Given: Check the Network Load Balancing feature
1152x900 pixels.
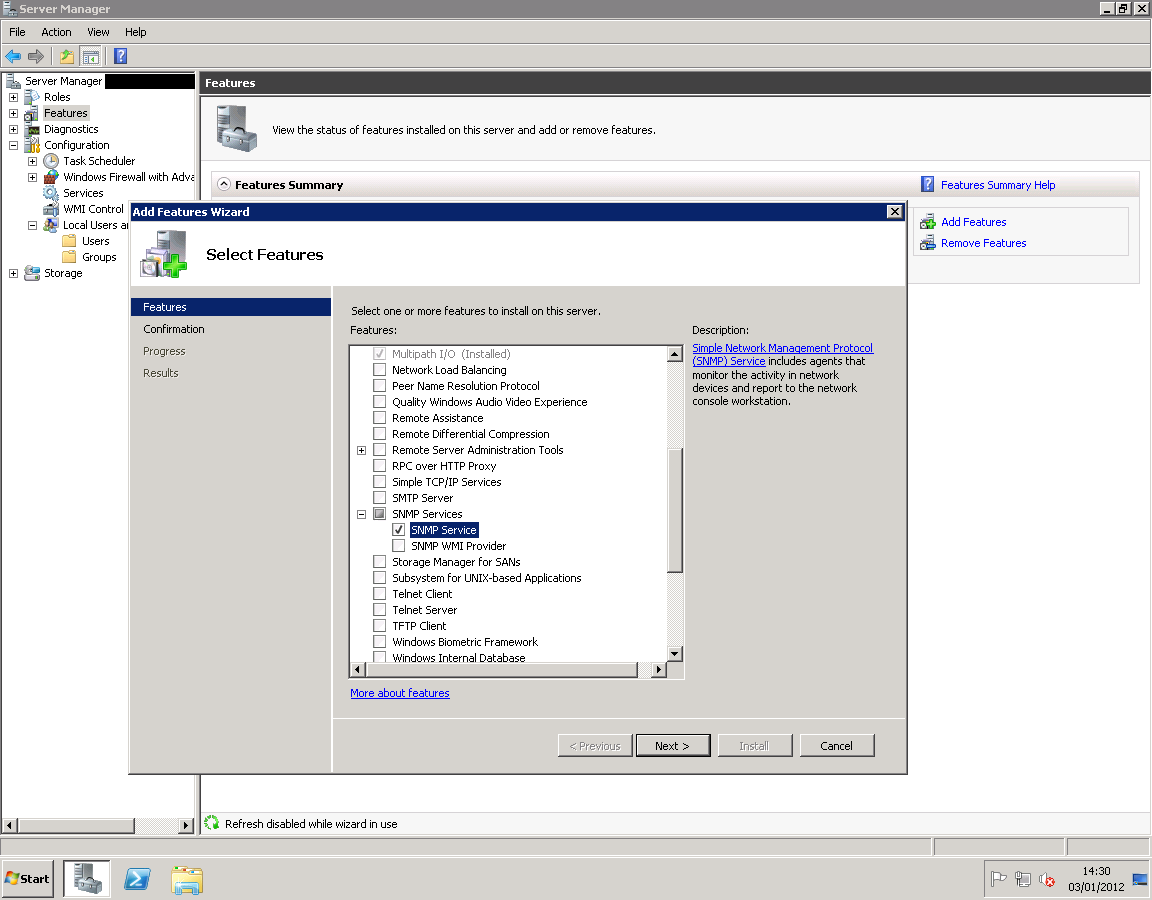Looking at the screenshot, I should click(380, 370).
